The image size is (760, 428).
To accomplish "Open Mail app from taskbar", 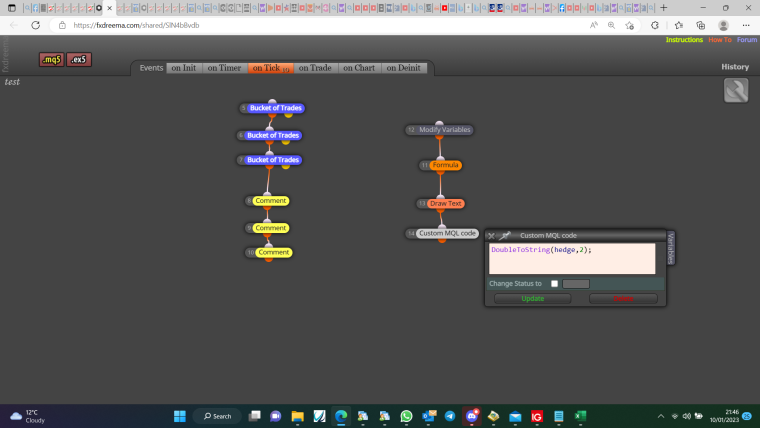I will tap(515, 416).
